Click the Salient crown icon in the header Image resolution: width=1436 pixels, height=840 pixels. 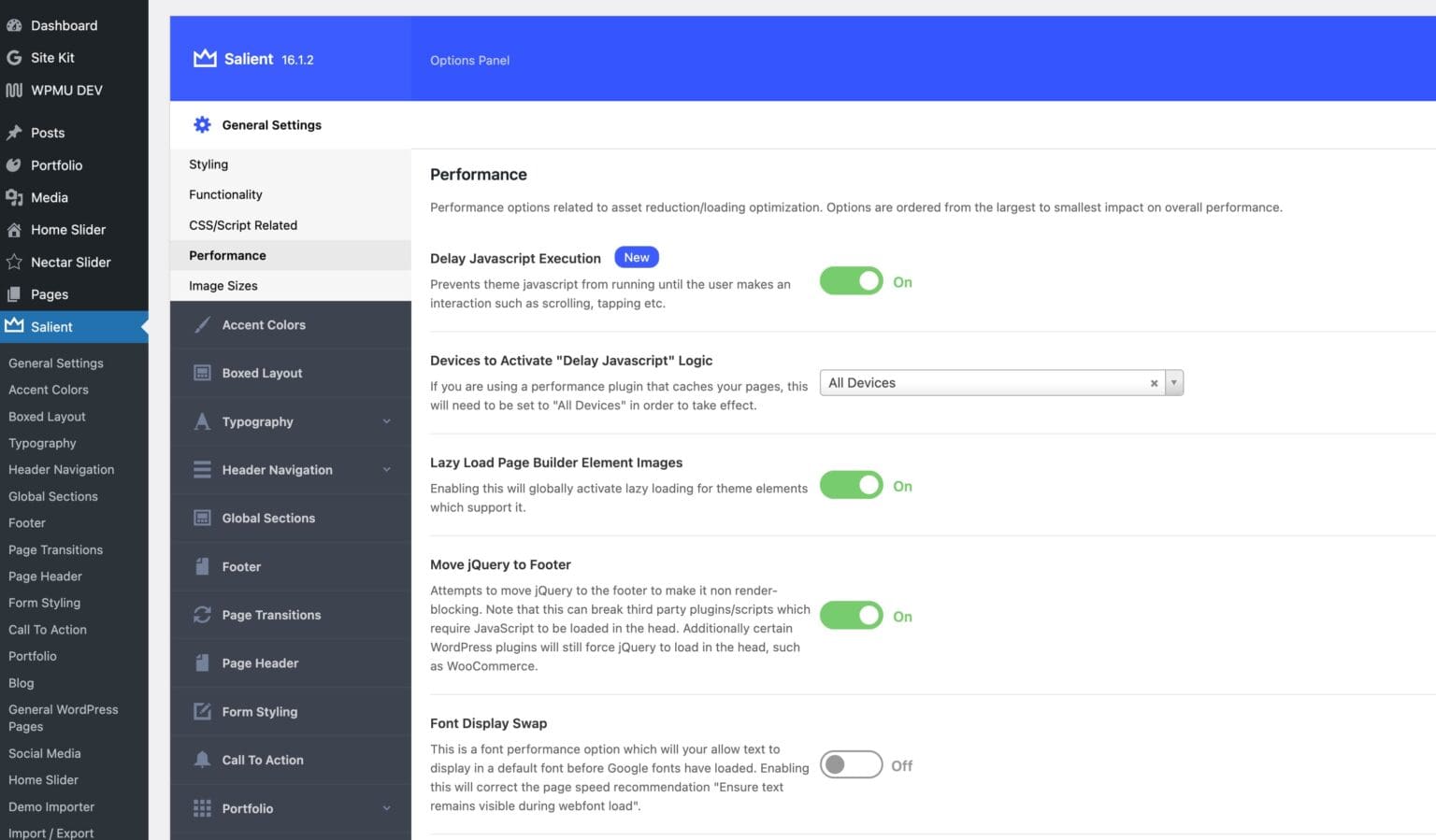[204, 58]
